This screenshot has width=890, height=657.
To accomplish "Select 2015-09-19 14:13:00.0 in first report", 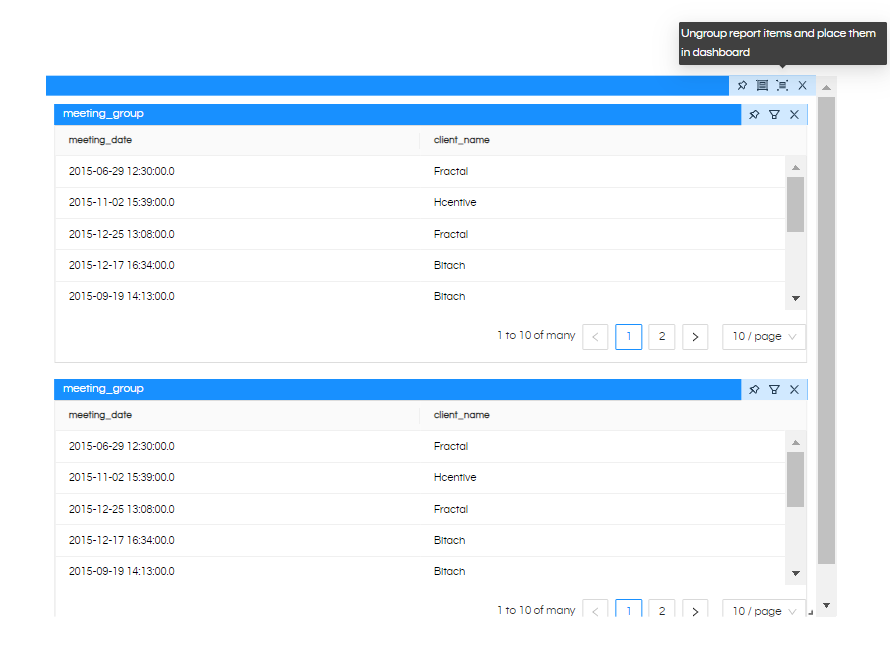I will tap(121, 297).
